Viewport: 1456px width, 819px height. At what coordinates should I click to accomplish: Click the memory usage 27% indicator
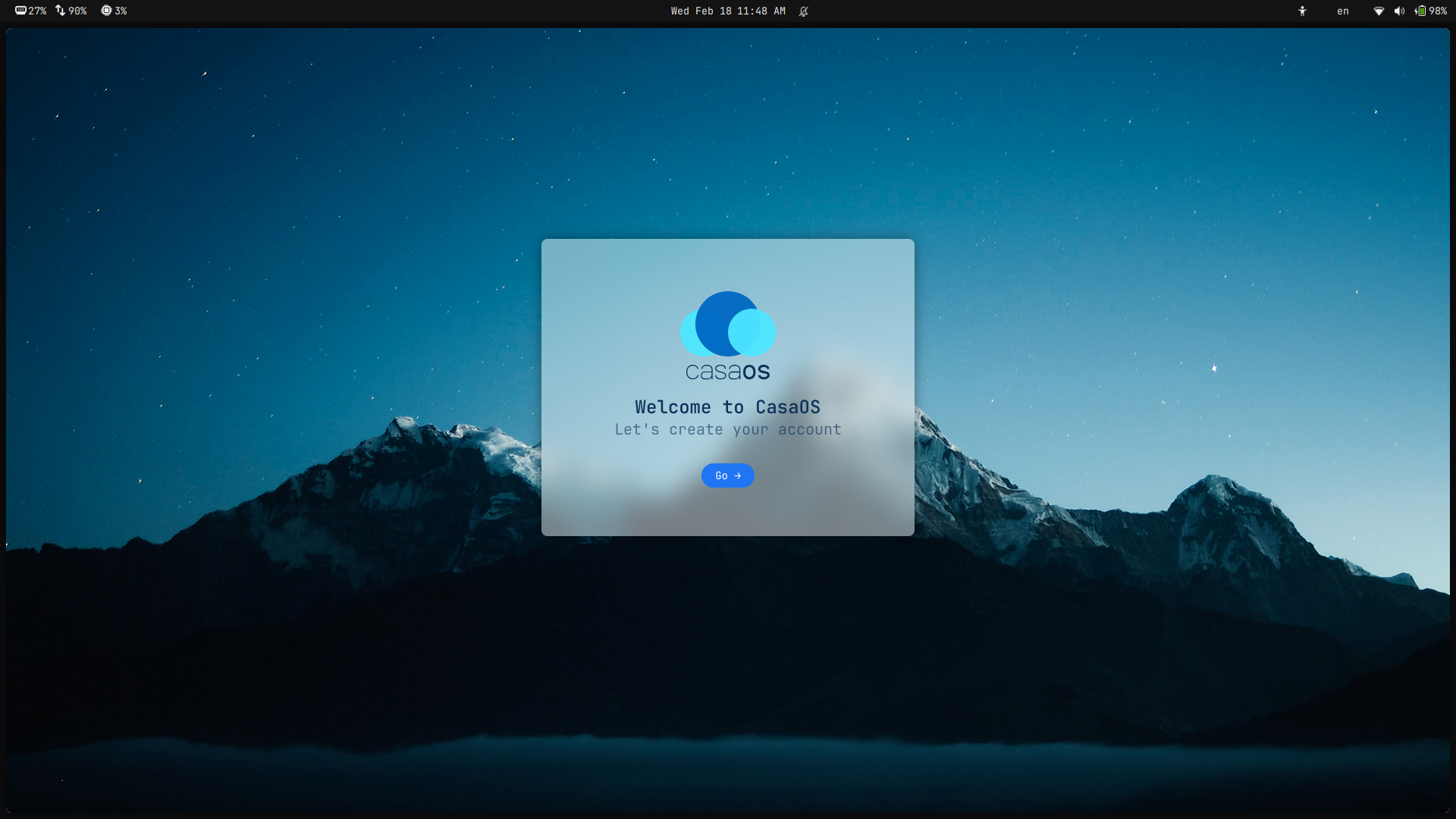31,11
